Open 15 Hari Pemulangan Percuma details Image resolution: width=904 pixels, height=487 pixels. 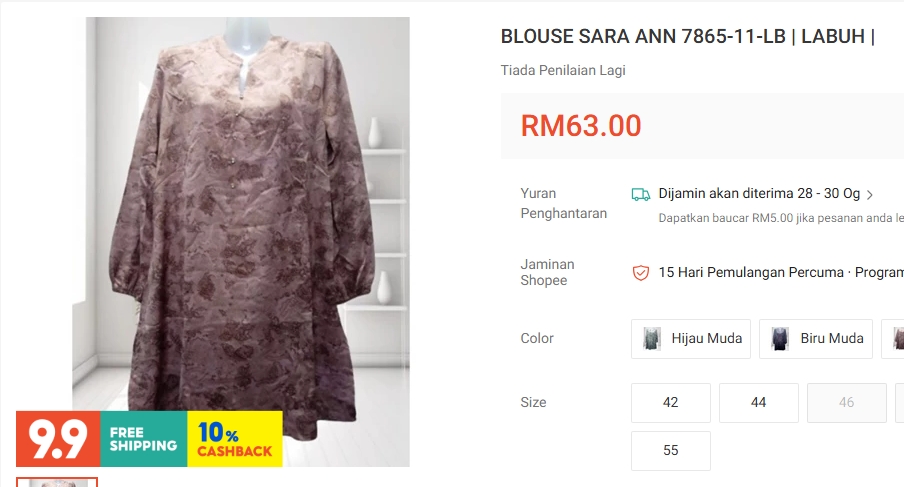(x=751, y=272)
